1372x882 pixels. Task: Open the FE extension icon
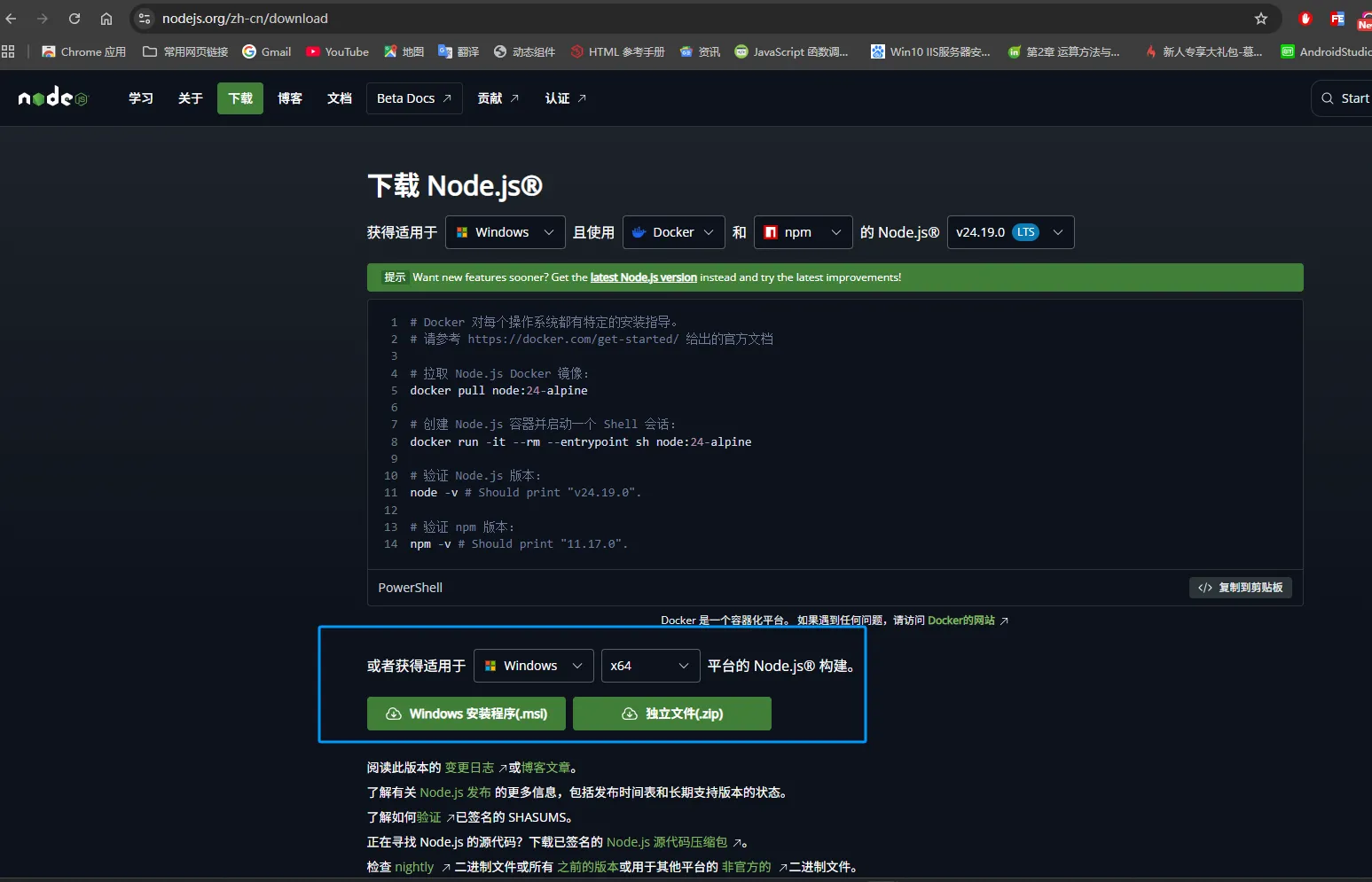(1337, 19)
